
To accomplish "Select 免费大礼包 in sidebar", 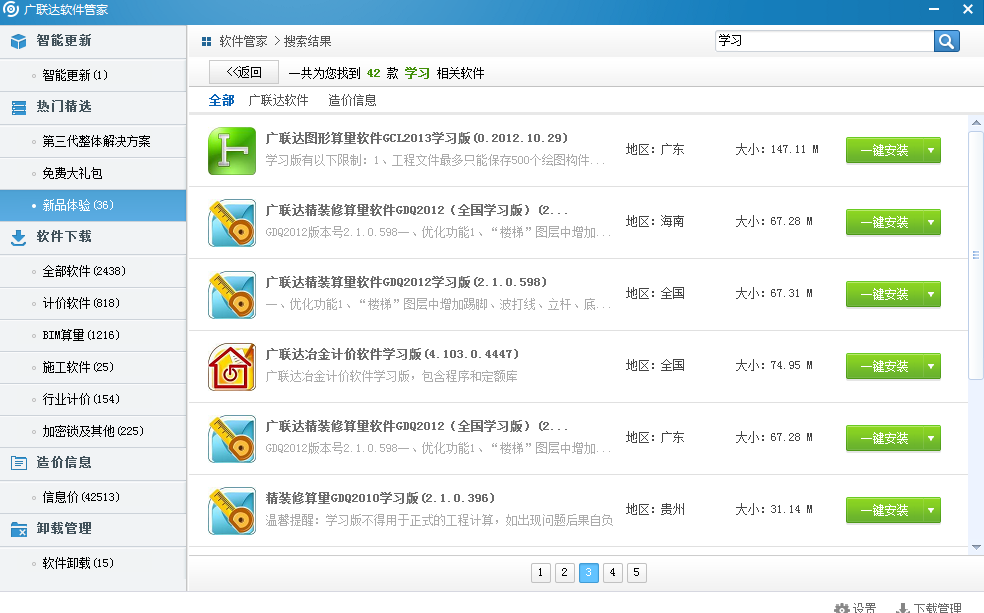I will point(94,173).
